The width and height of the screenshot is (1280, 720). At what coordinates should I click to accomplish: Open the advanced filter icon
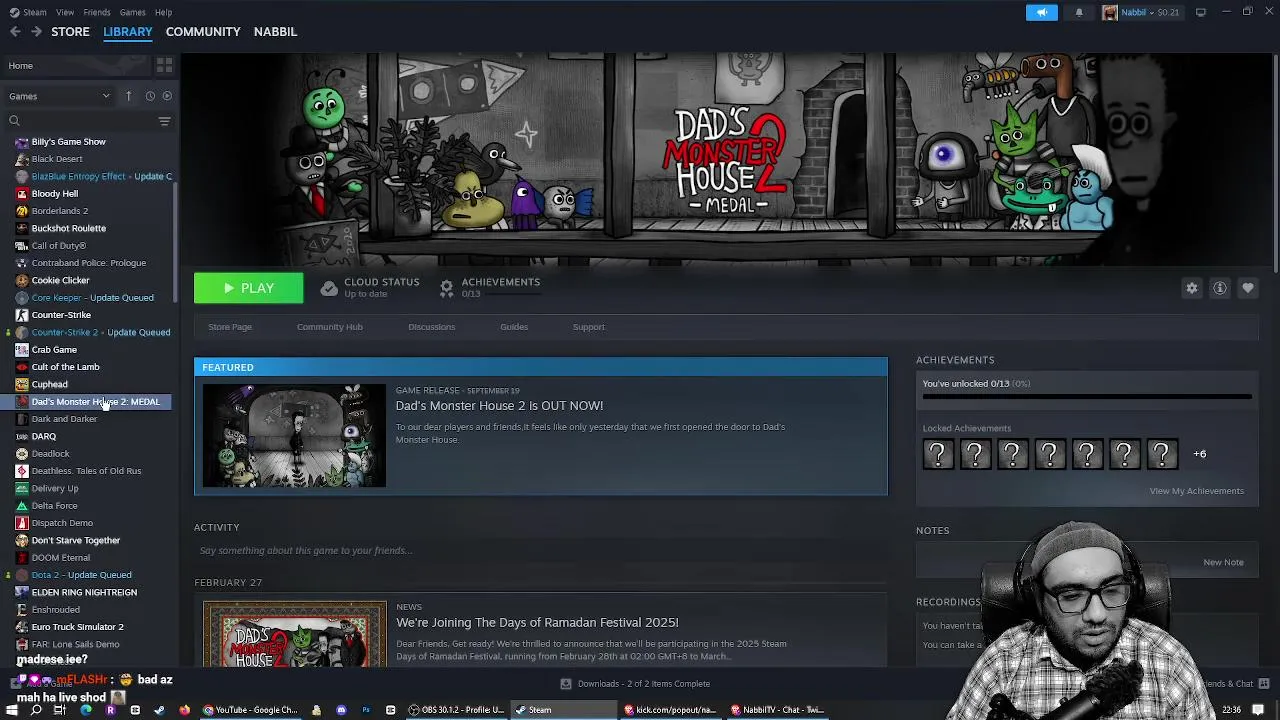tap(164, 121)
